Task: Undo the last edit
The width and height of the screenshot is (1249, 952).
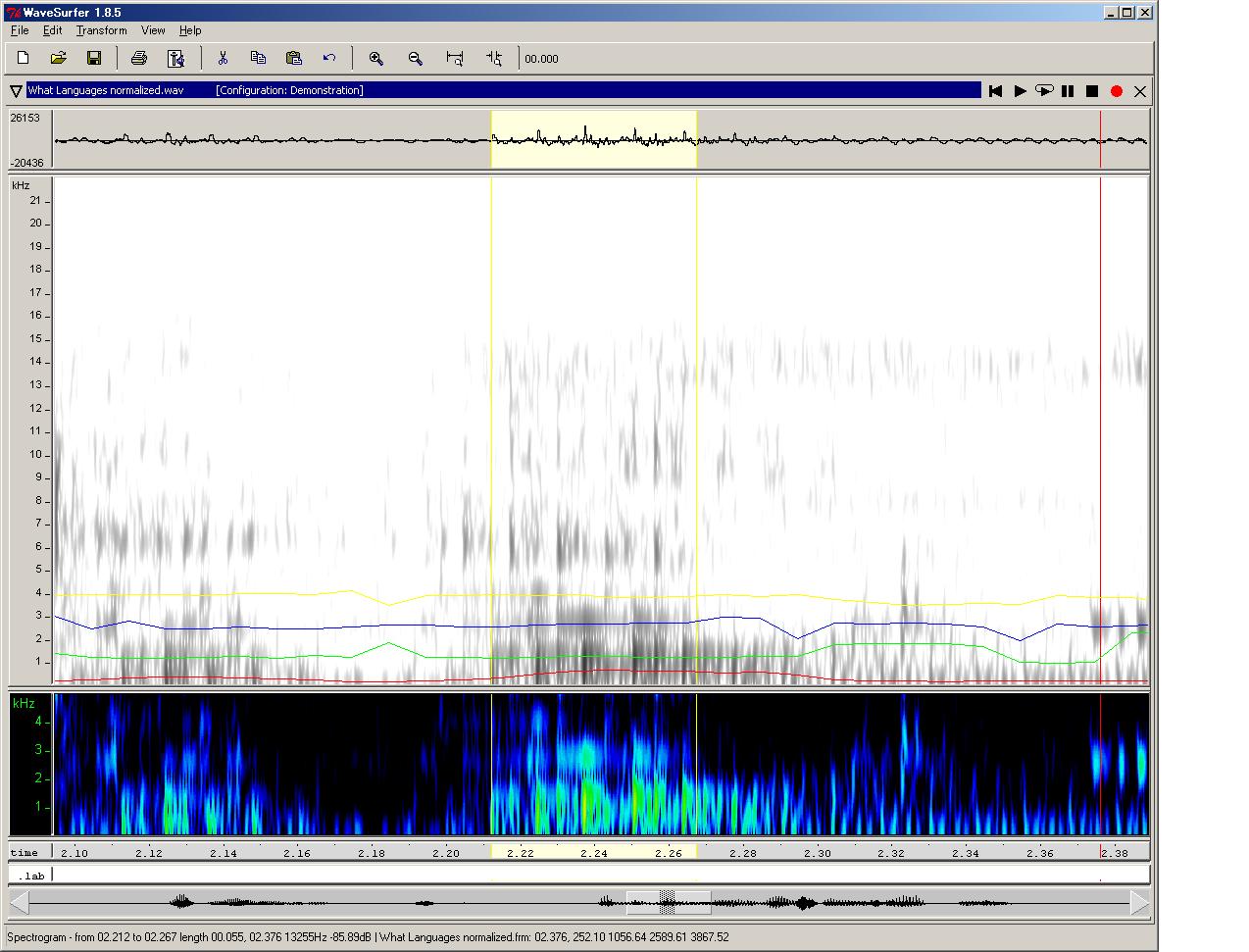Action: 329,59
